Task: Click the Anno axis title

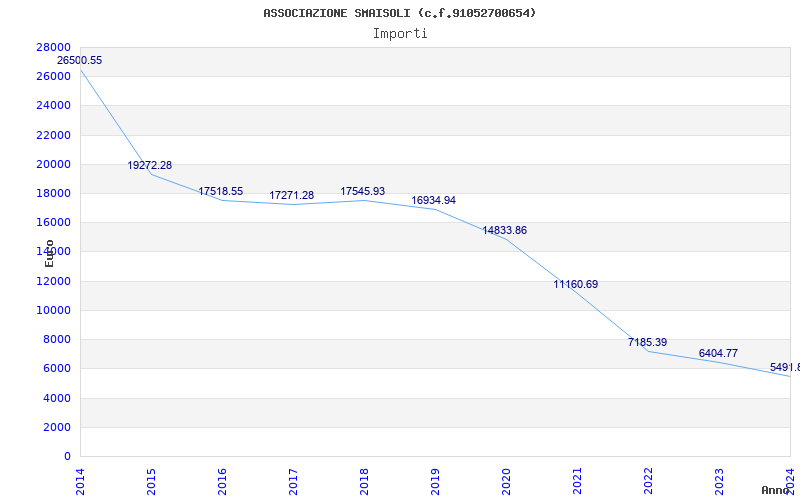Action: pos(775,490)
